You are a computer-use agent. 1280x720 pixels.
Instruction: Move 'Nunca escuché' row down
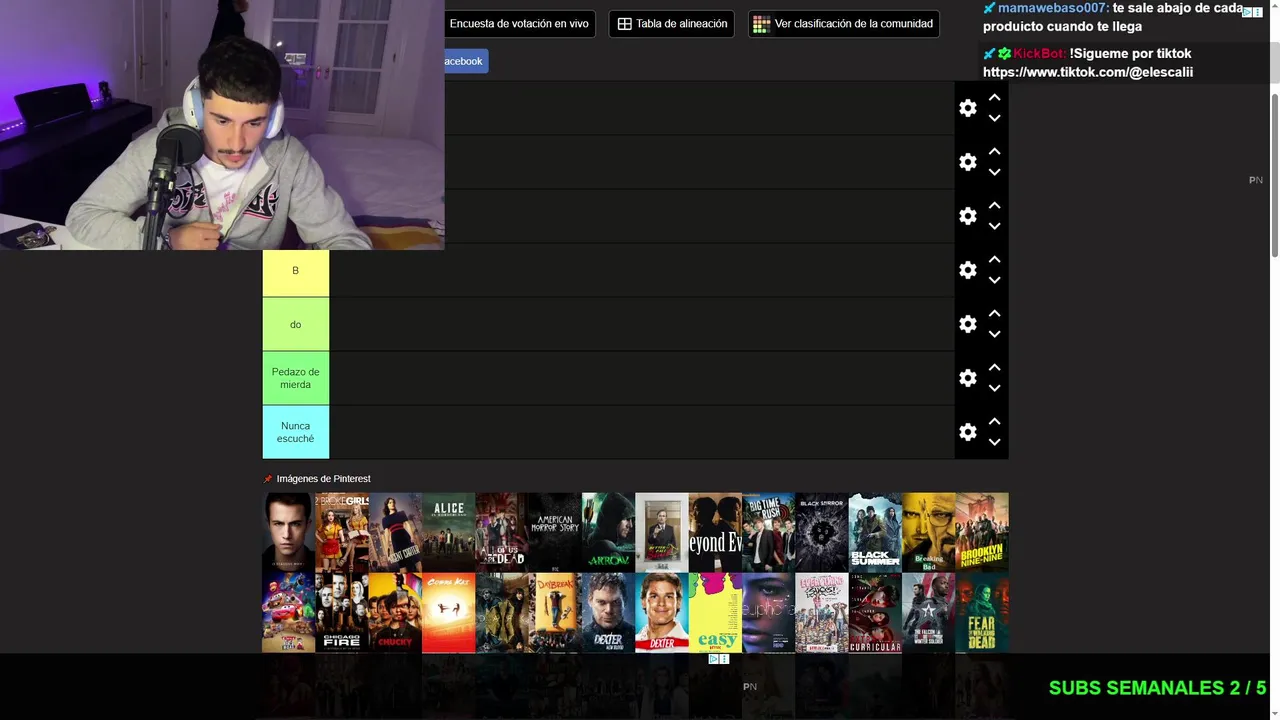coord(994,442)
